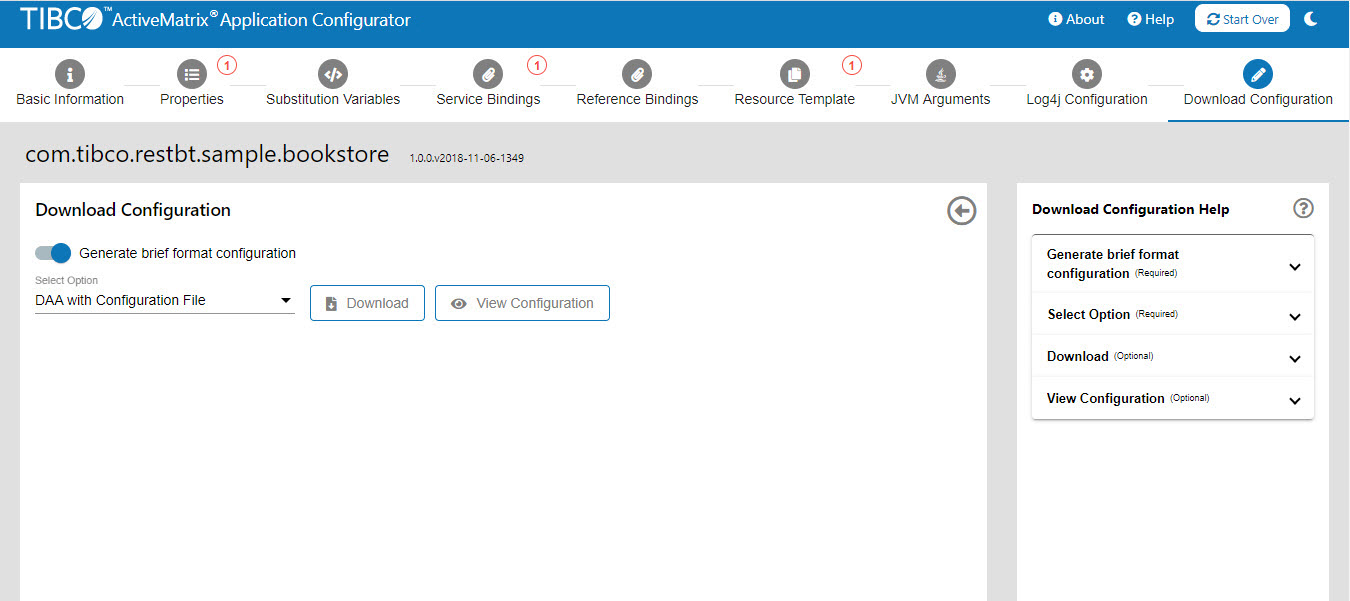Expand Select Option help section
1350x601 pixels.
[x=1173, y=314]
